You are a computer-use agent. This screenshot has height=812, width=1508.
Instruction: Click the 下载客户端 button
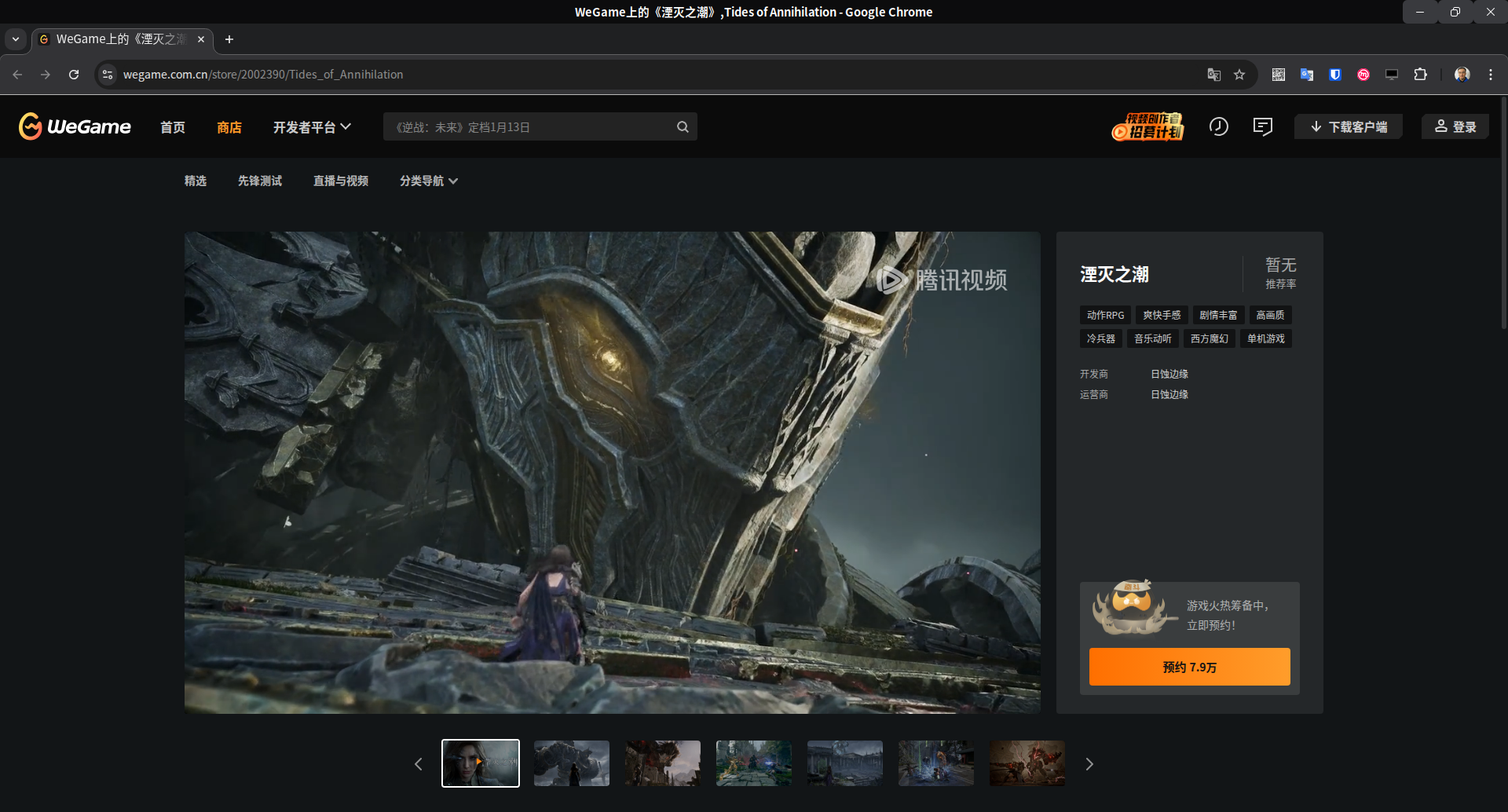[x=1349, y=127]
